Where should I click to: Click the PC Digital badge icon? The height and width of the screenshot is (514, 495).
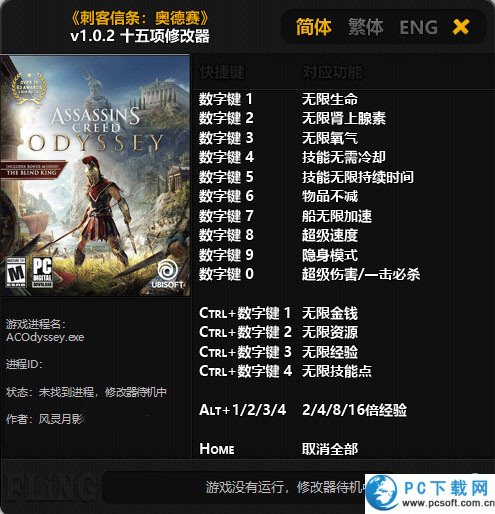tap(42, 272)
